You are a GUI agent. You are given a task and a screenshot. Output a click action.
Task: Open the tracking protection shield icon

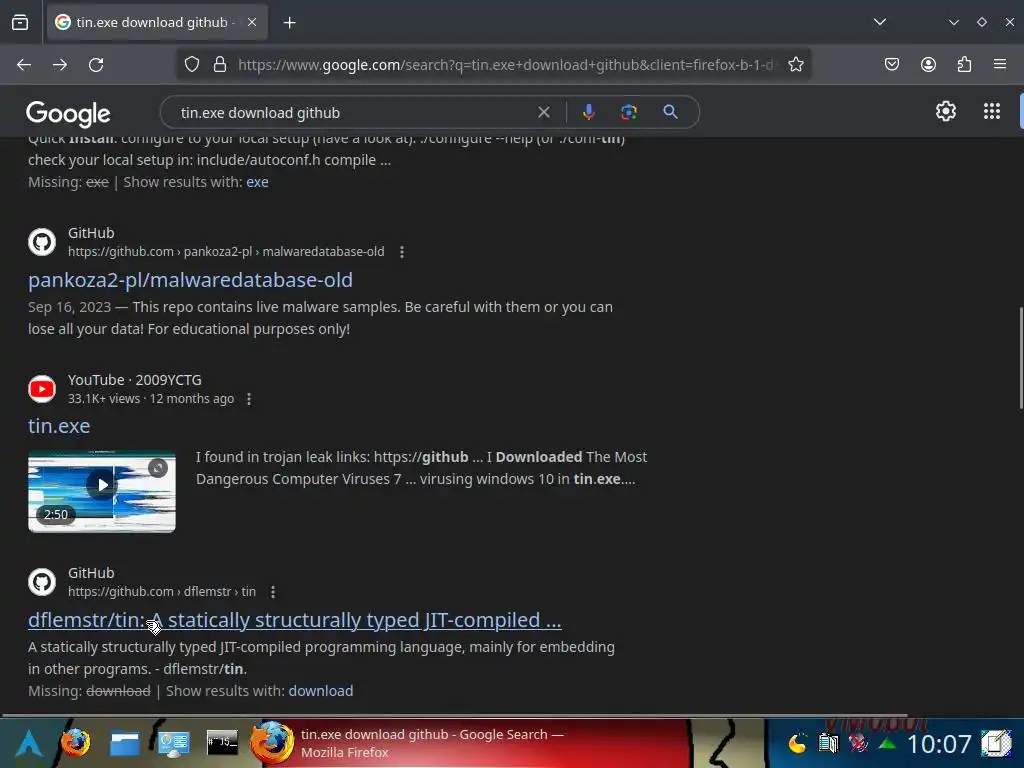[x=191, y=65]
